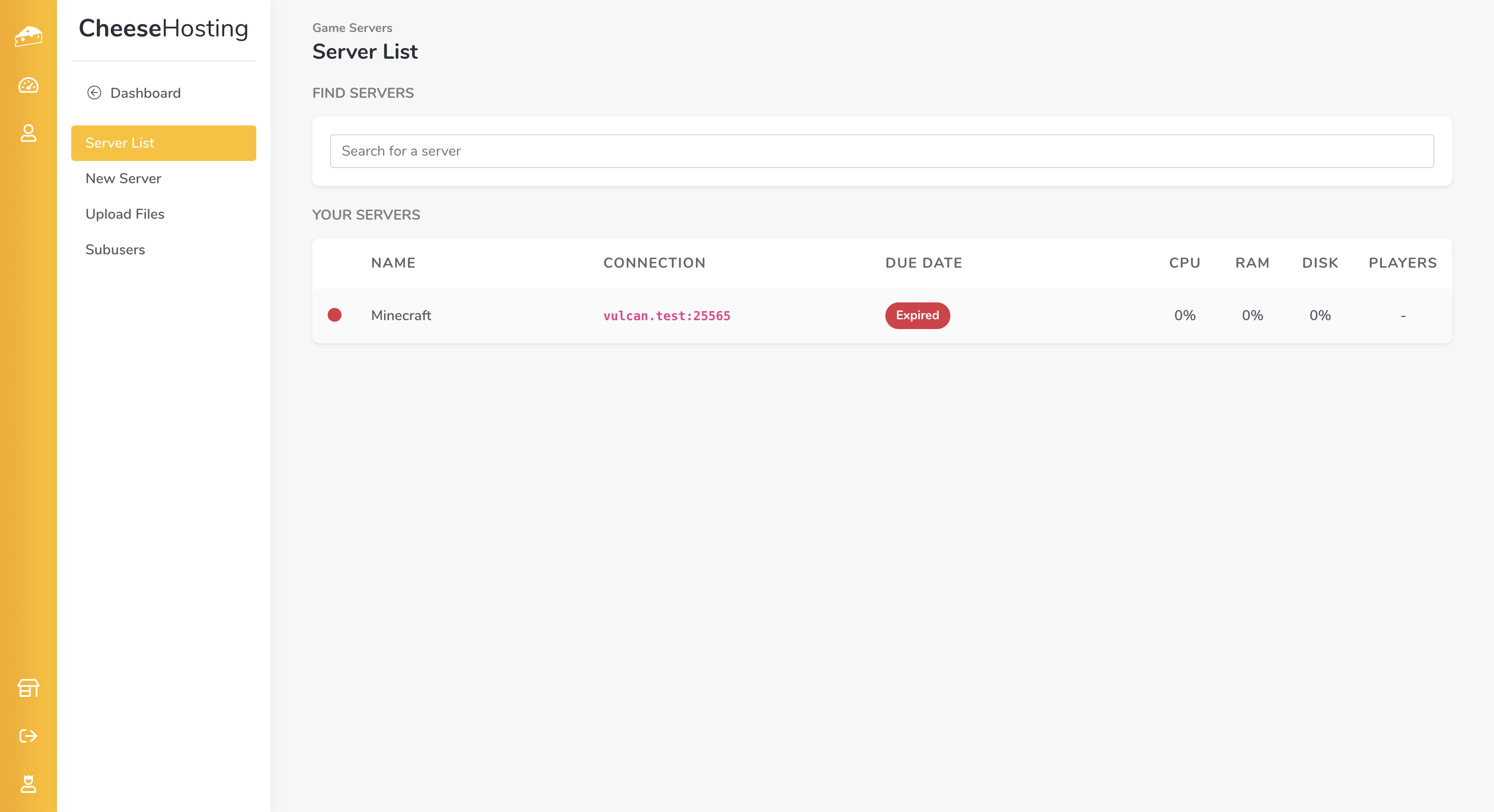1494x812 pixels.
Task: Click the back arrow beside Dashboard
Action: point(94,93)
